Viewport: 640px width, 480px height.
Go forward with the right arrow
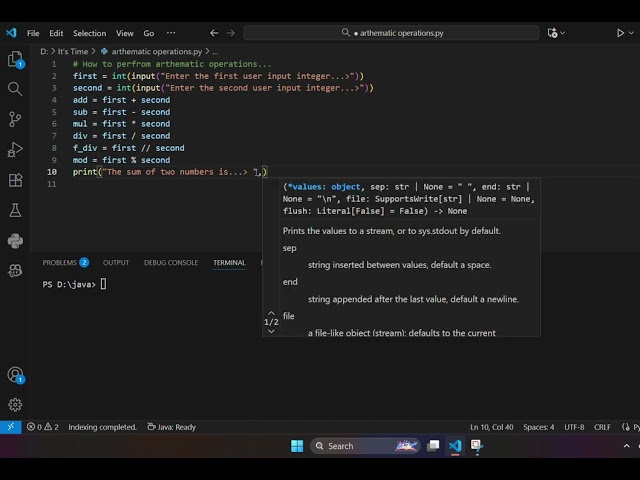point(231,33)
